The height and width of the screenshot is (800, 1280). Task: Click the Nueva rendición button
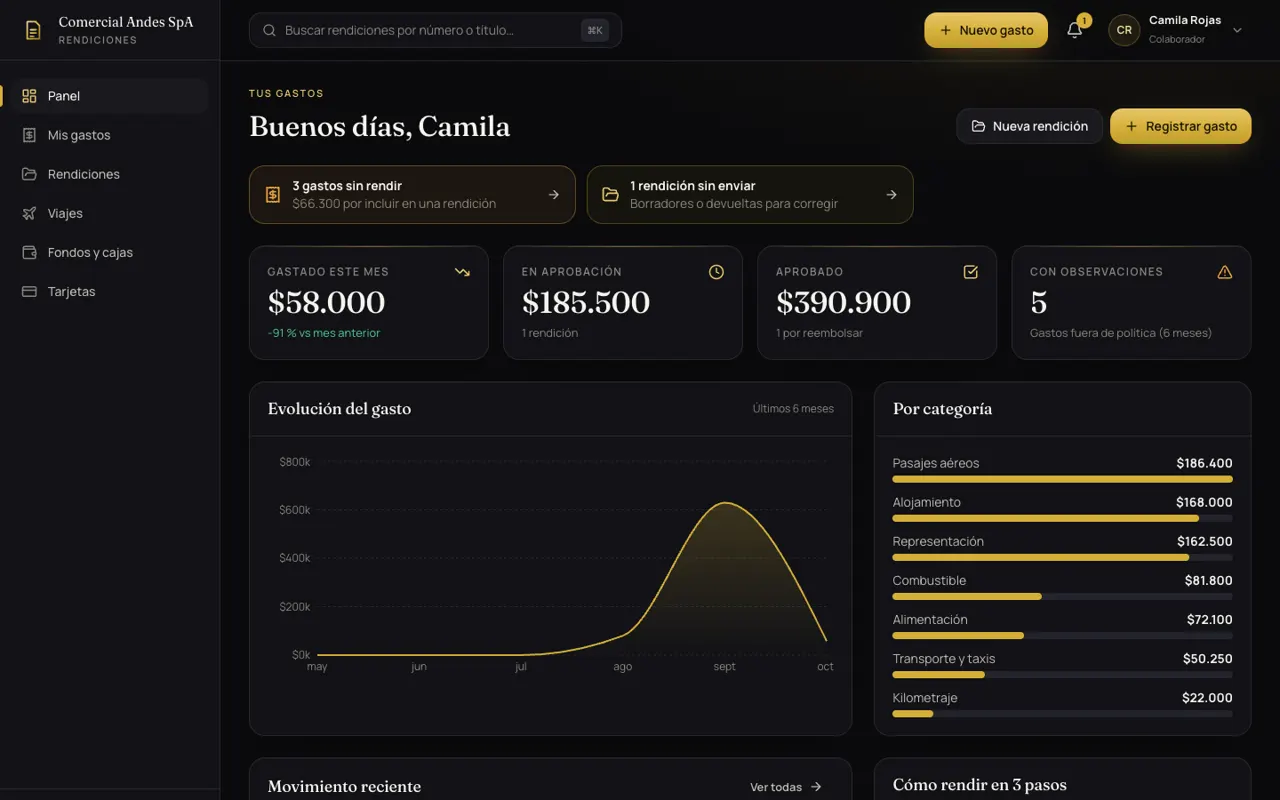[1030, 126]
